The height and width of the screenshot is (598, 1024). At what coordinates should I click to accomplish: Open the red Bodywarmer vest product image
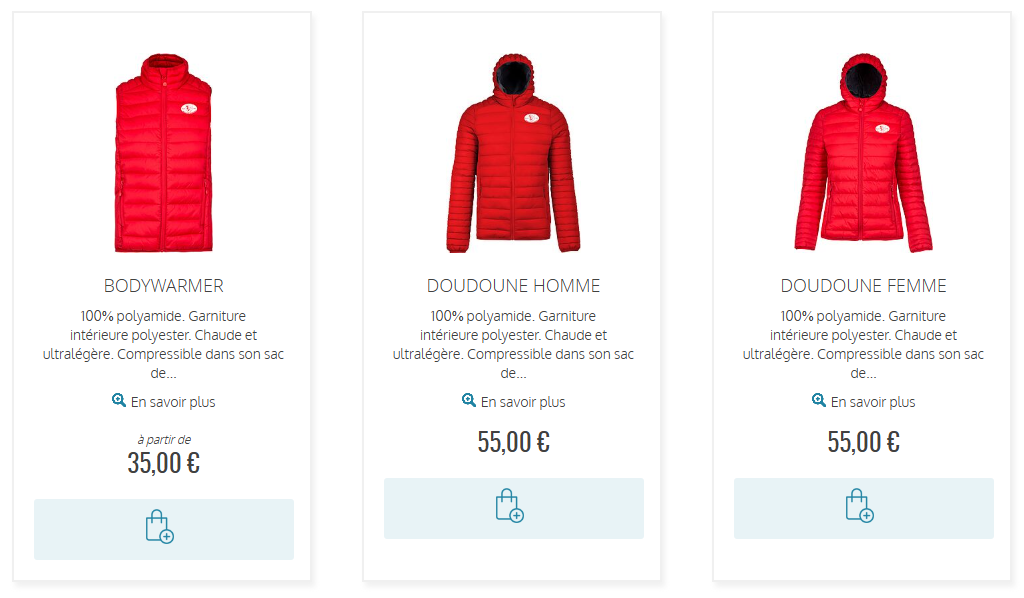(x=164, y=153)
